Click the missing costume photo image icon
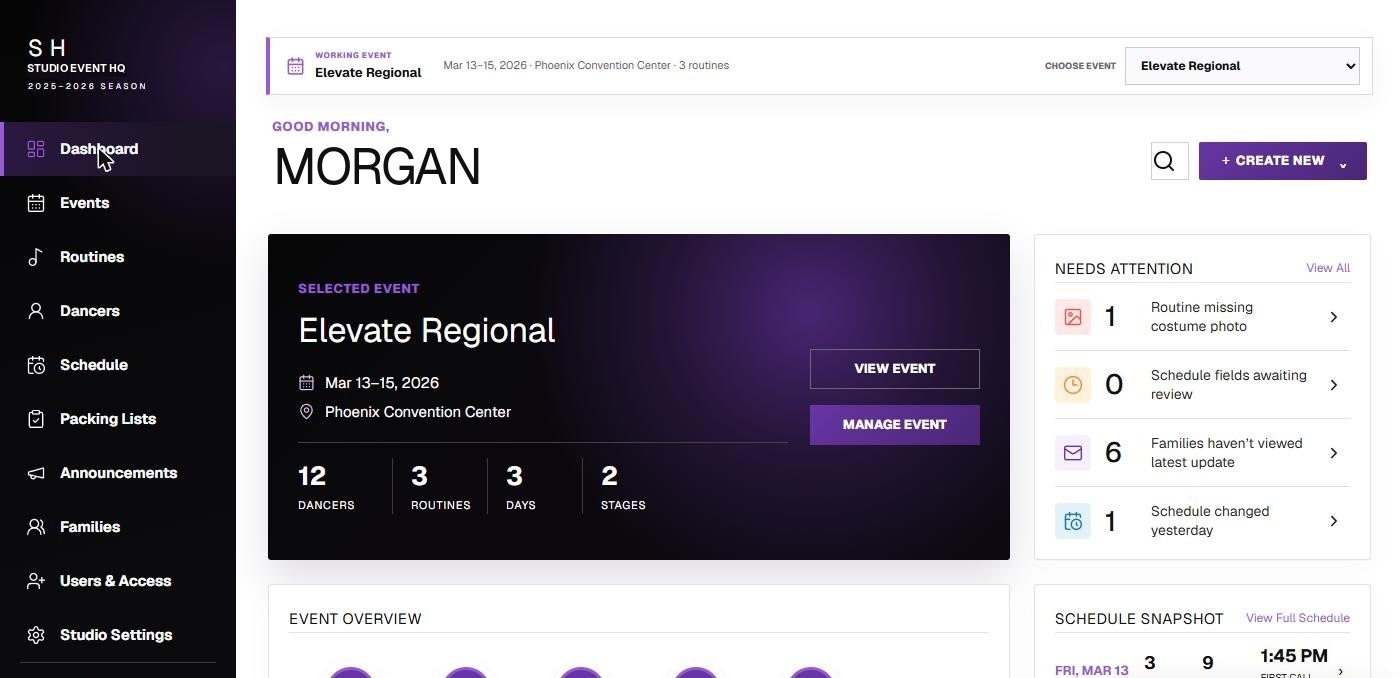The height and width of the screenshot is (678, 1400). point(1073,317)
